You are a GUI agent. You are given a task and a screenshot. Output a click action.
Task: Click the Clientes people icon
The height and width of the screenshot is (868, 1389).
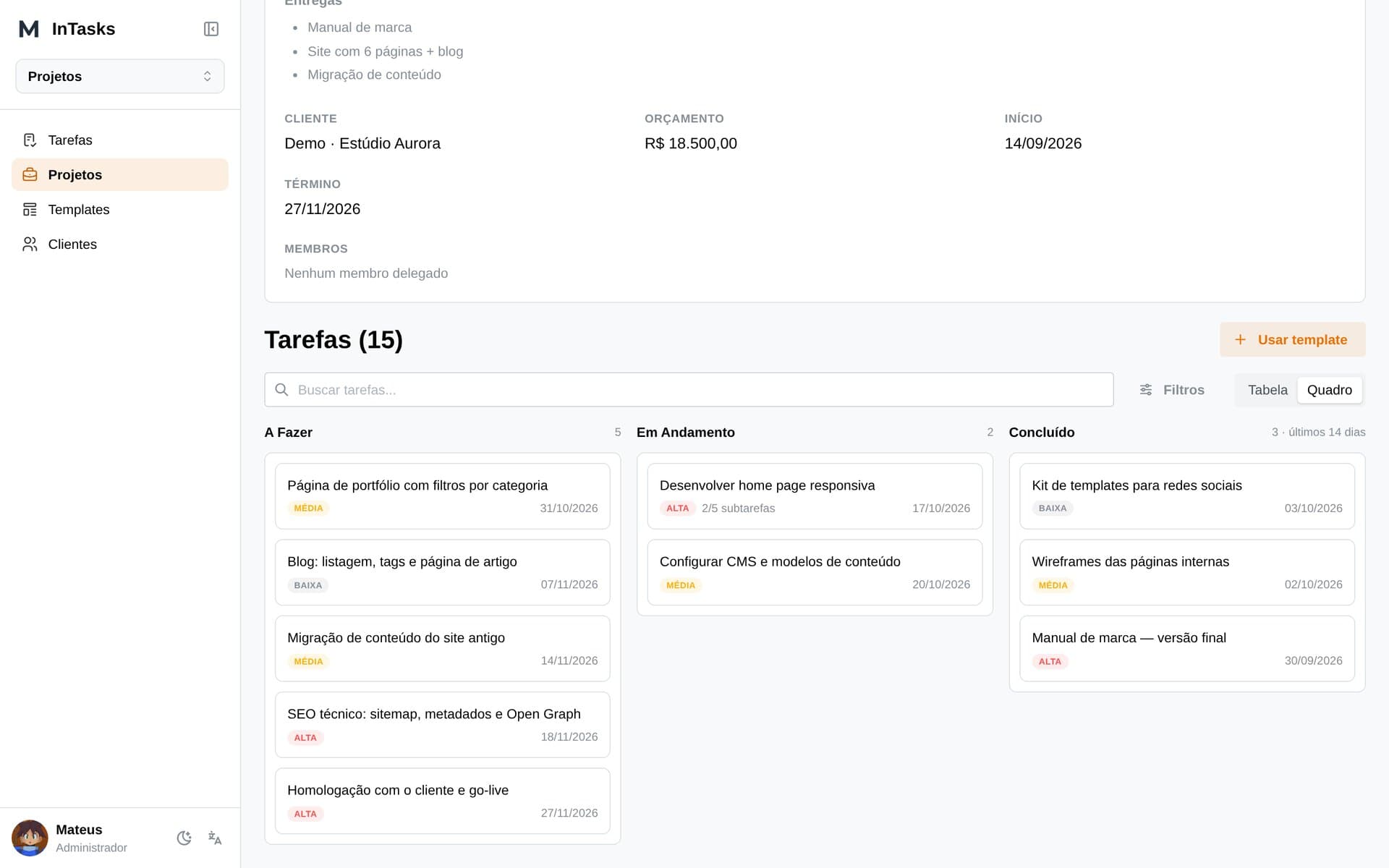pyautogui.click(x=30, y=244)
